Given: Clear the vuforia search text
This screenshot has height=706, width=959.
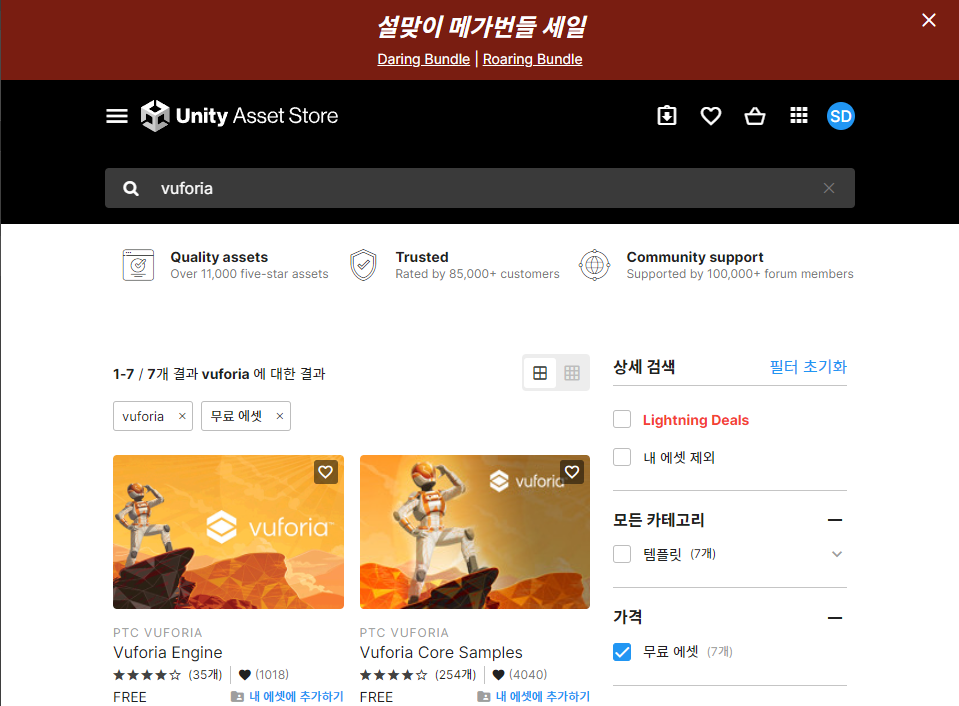Looking at the screenshot, I should pos(829,188).
